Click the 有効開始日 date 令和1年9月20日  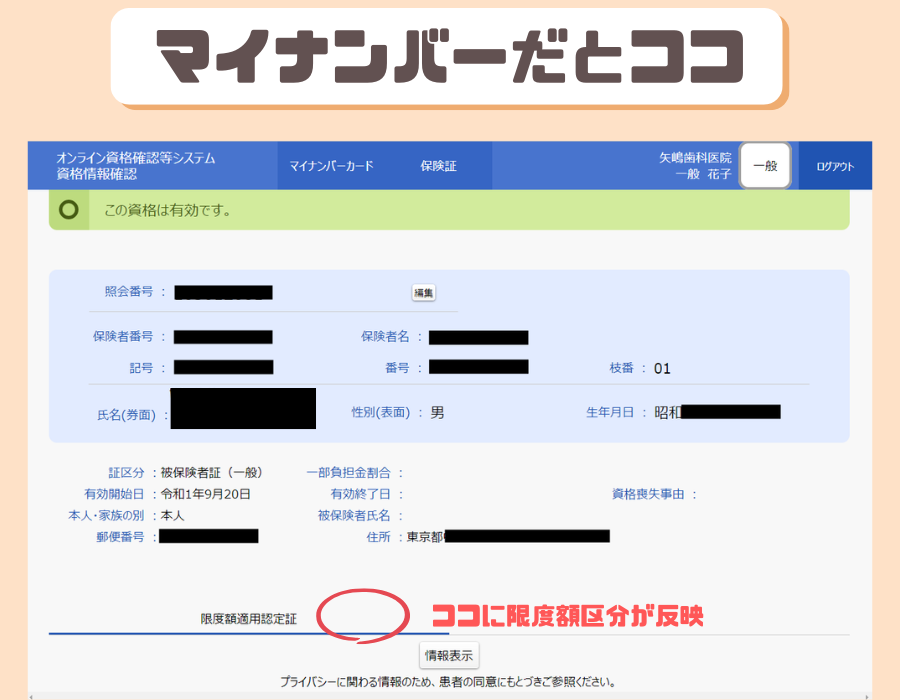pos(206,494)
